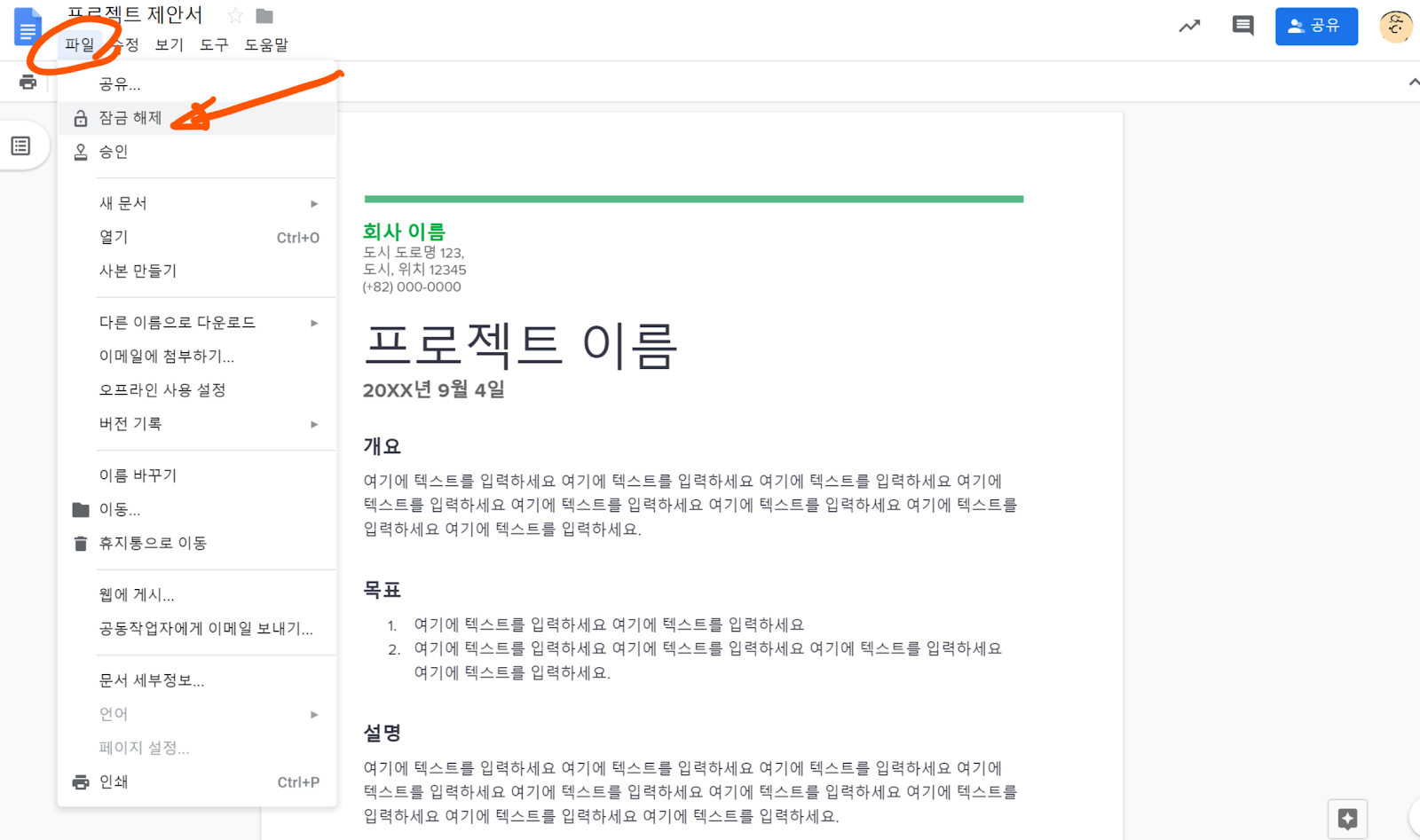Click the 프로젝트 이름 heading in the document
This screenshot has width=1420, height=840.
521,345
